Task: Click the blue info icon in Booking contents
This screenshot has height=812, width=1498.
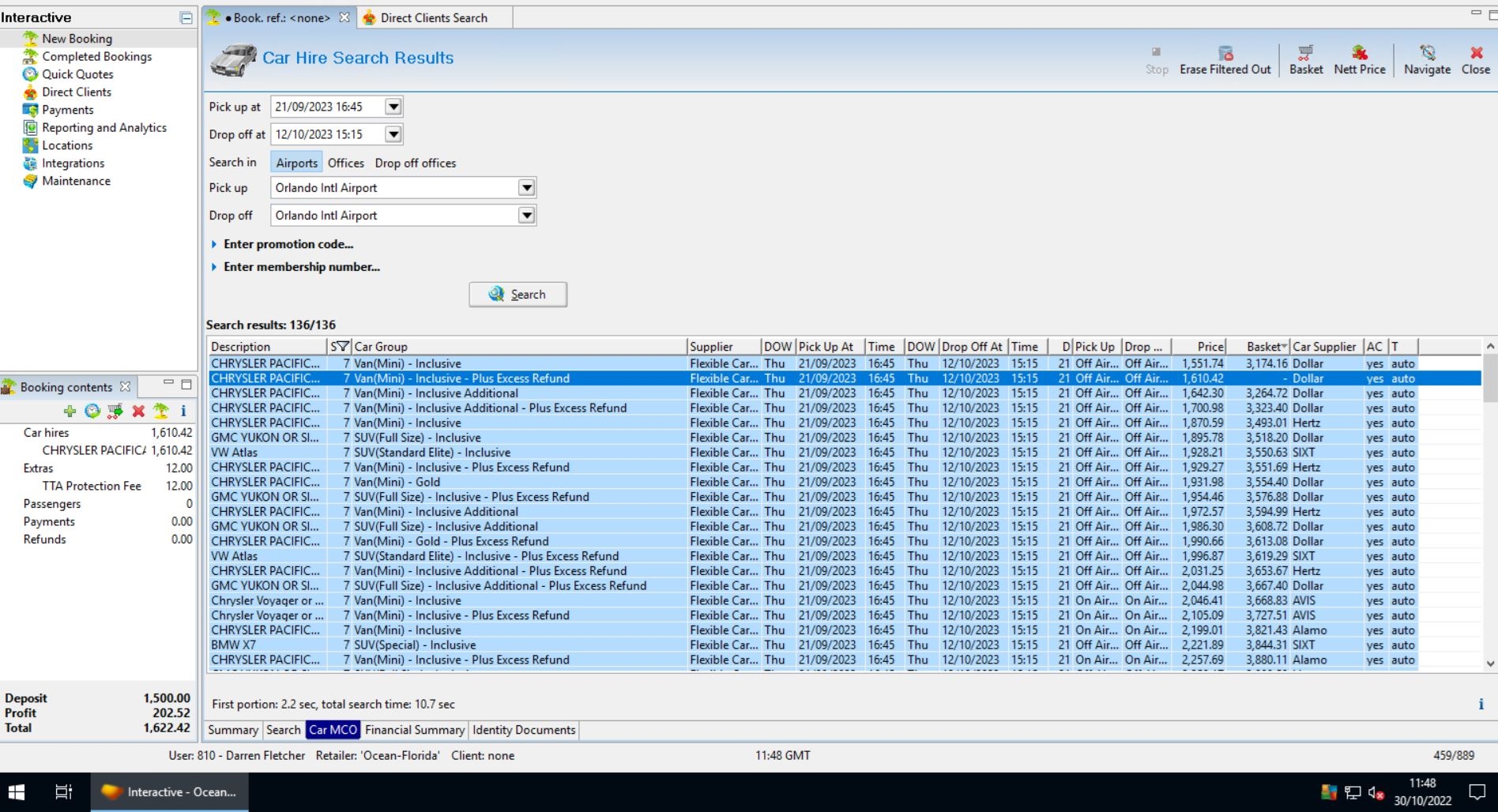Action: pos(183,411)
